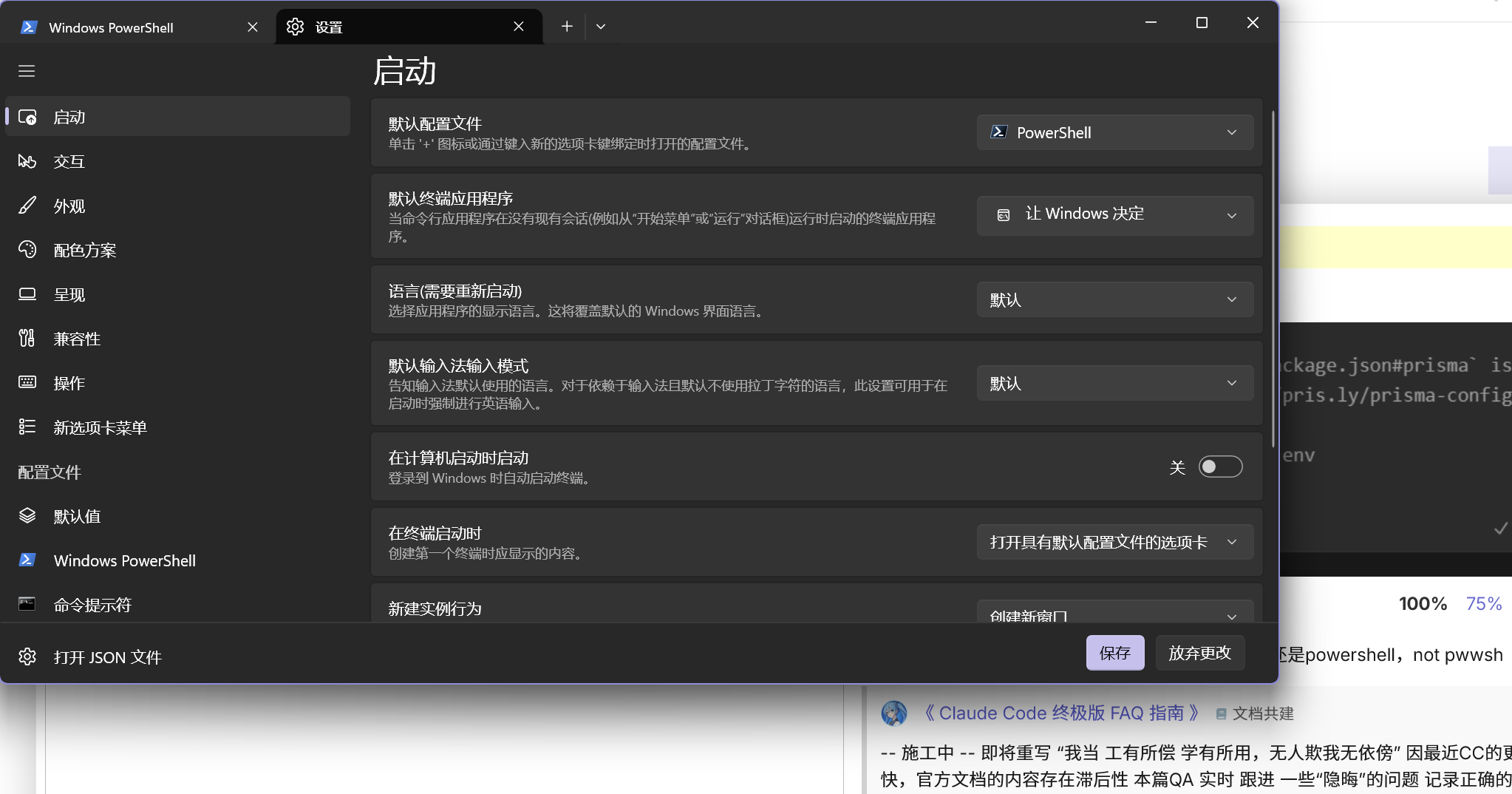The width and height of the screenshot is (1512, 794).
Task: Open new tab dropdown chevron
Action: (x=601, y=27)
